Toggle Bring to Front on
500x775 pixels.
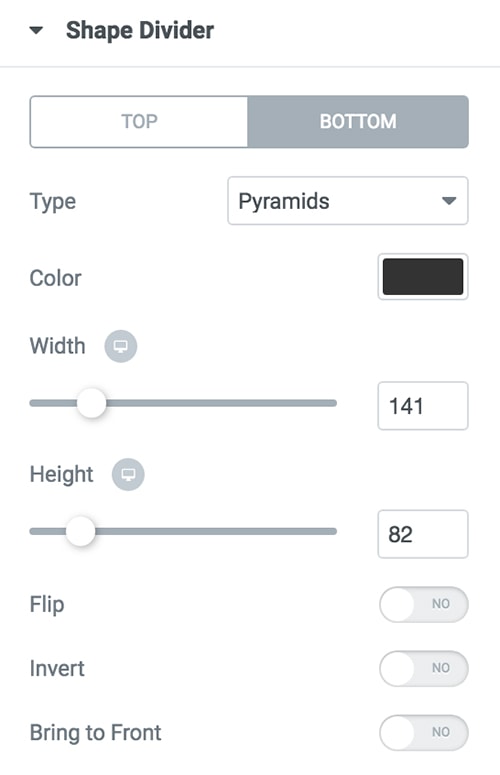point(424,732)
